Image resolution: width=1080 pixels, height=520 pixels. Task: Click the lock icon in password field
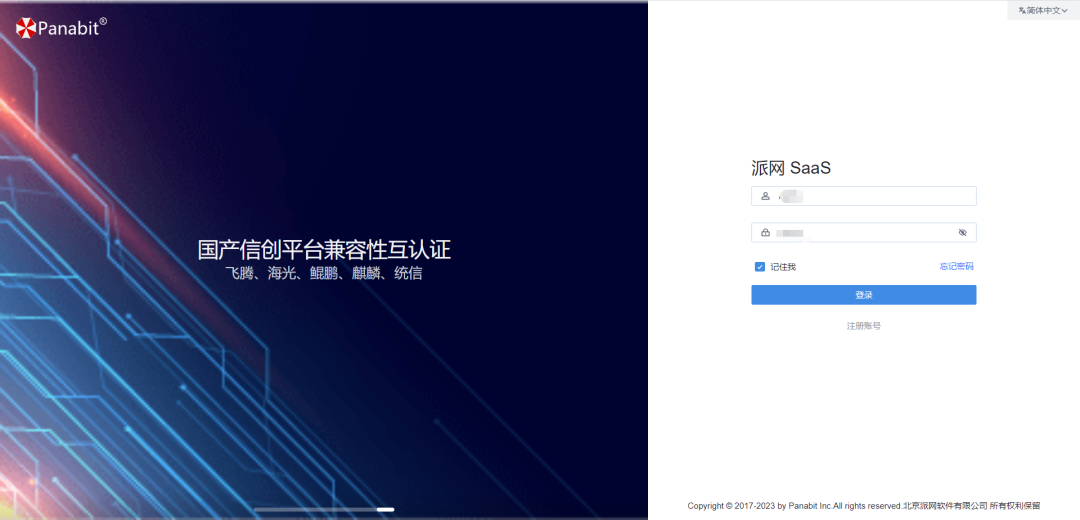tap(765, 233)
